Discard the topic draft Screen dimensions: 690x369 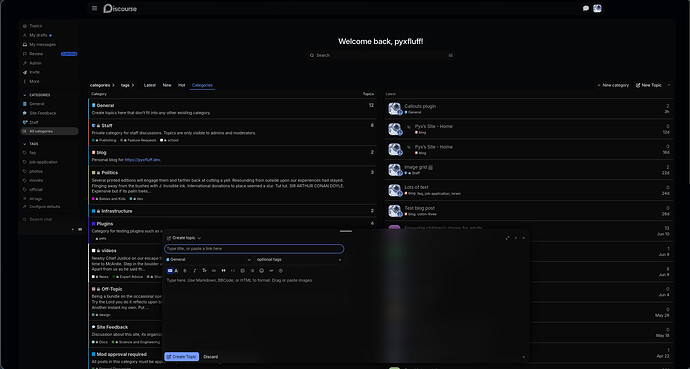click(x=210, y=357)
